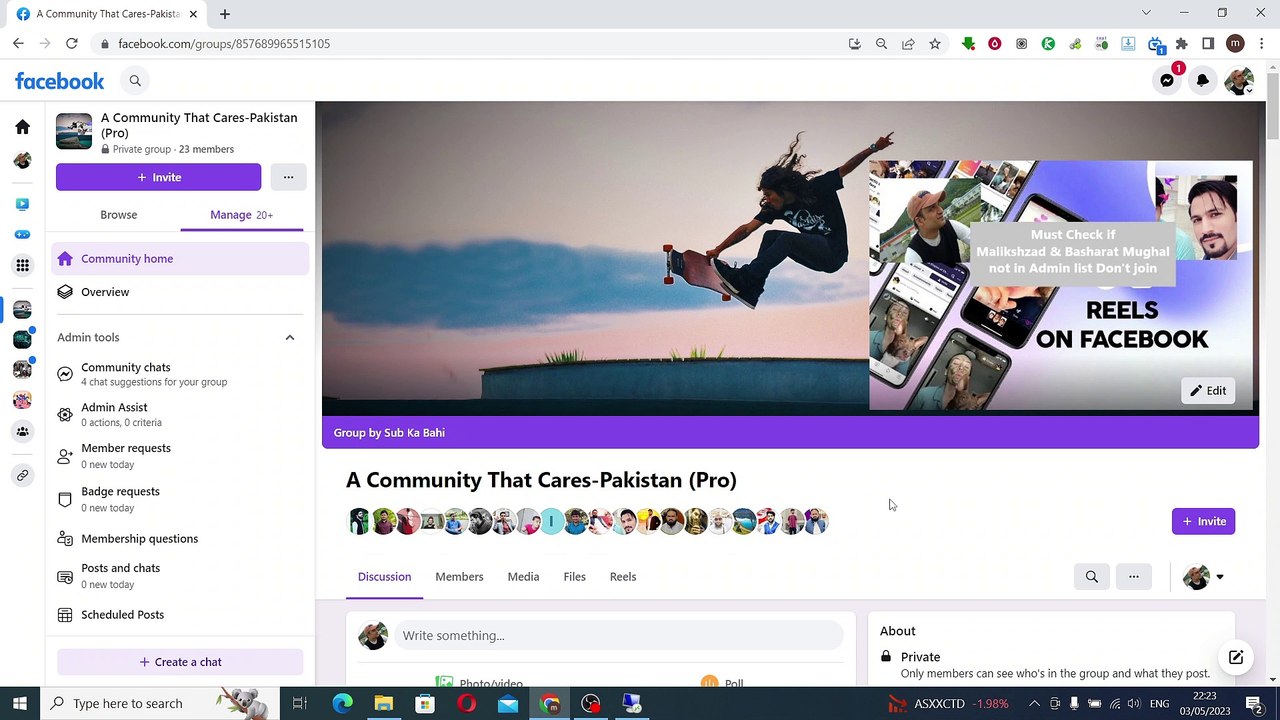1280x720 pixels.
Task: Click Edit on the cover photo
Action: [x=1207, y=391]
